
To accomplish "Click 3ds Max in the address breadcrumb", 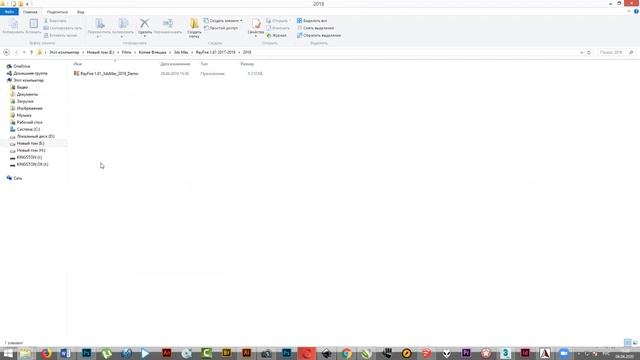I will pos(181,52).
